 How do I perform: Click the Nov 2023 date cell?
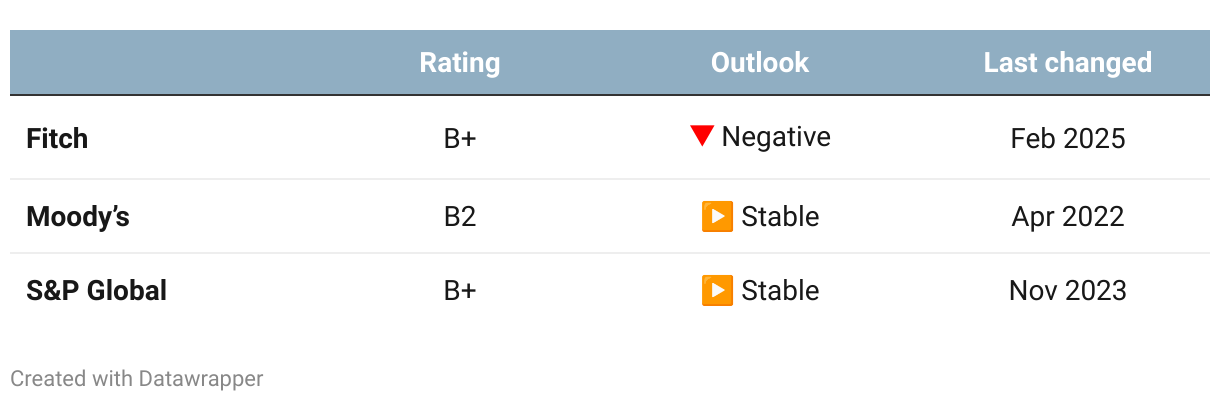pos(1068,291)
